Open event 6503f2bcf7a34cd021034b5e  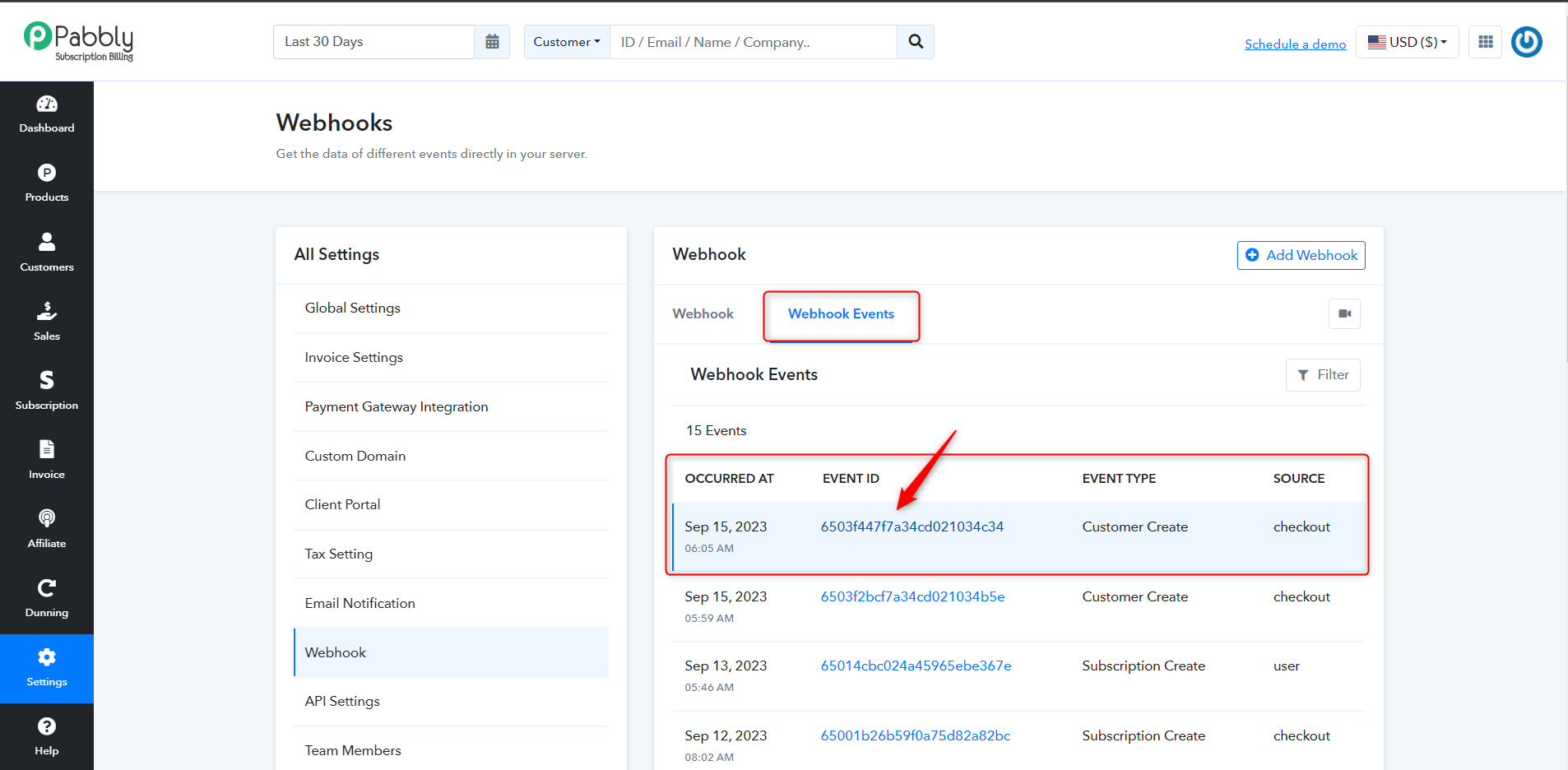(x=912, y=596)
